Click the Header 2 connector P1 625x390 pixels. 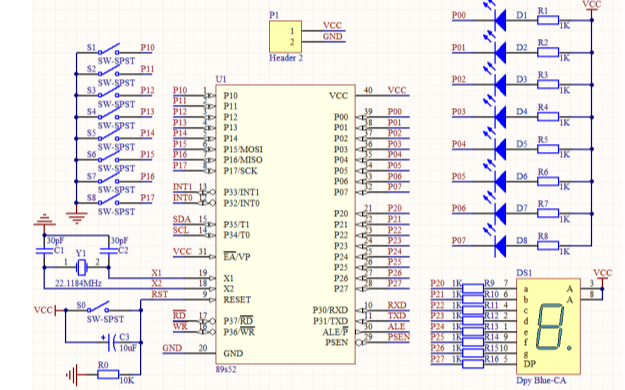pos(285,37)
